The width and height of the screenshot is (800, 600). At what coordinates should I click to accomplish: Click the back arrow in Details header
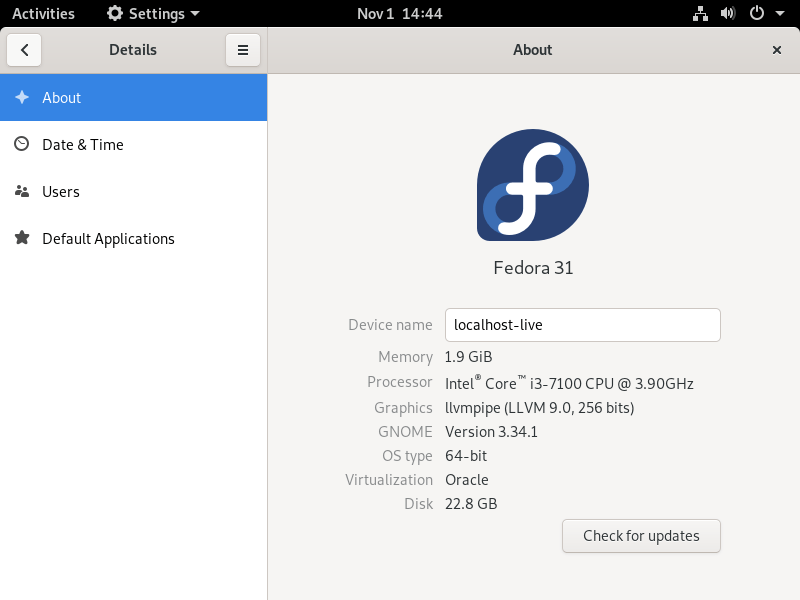point(24,50)
